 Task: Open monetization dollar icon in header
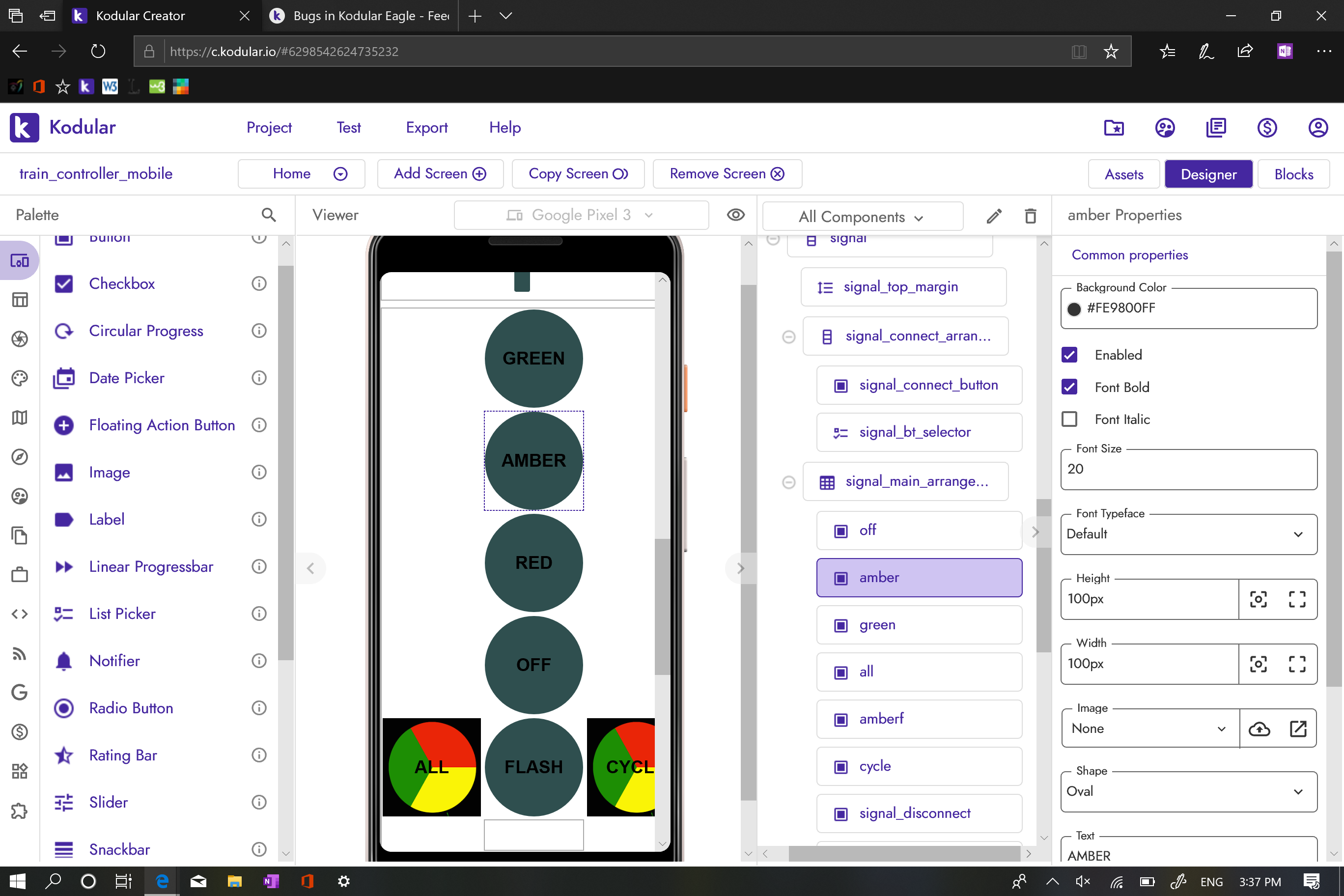pos(1267,127)
